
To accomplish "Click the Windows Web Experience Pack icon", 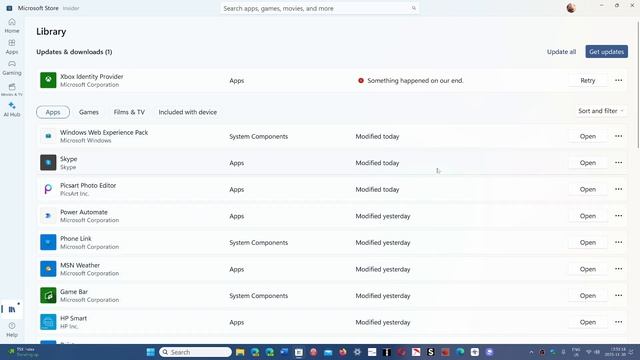I will 48,136.
